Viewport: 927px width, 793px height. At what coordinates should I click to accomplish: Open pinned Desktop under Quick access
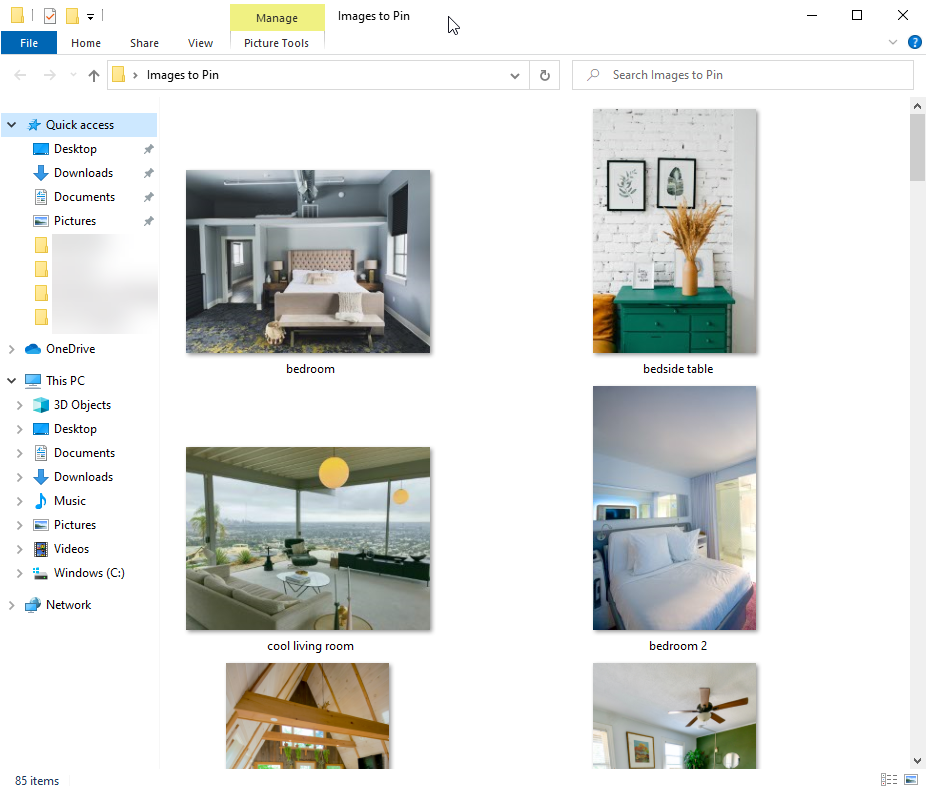[x=75, y=149]
